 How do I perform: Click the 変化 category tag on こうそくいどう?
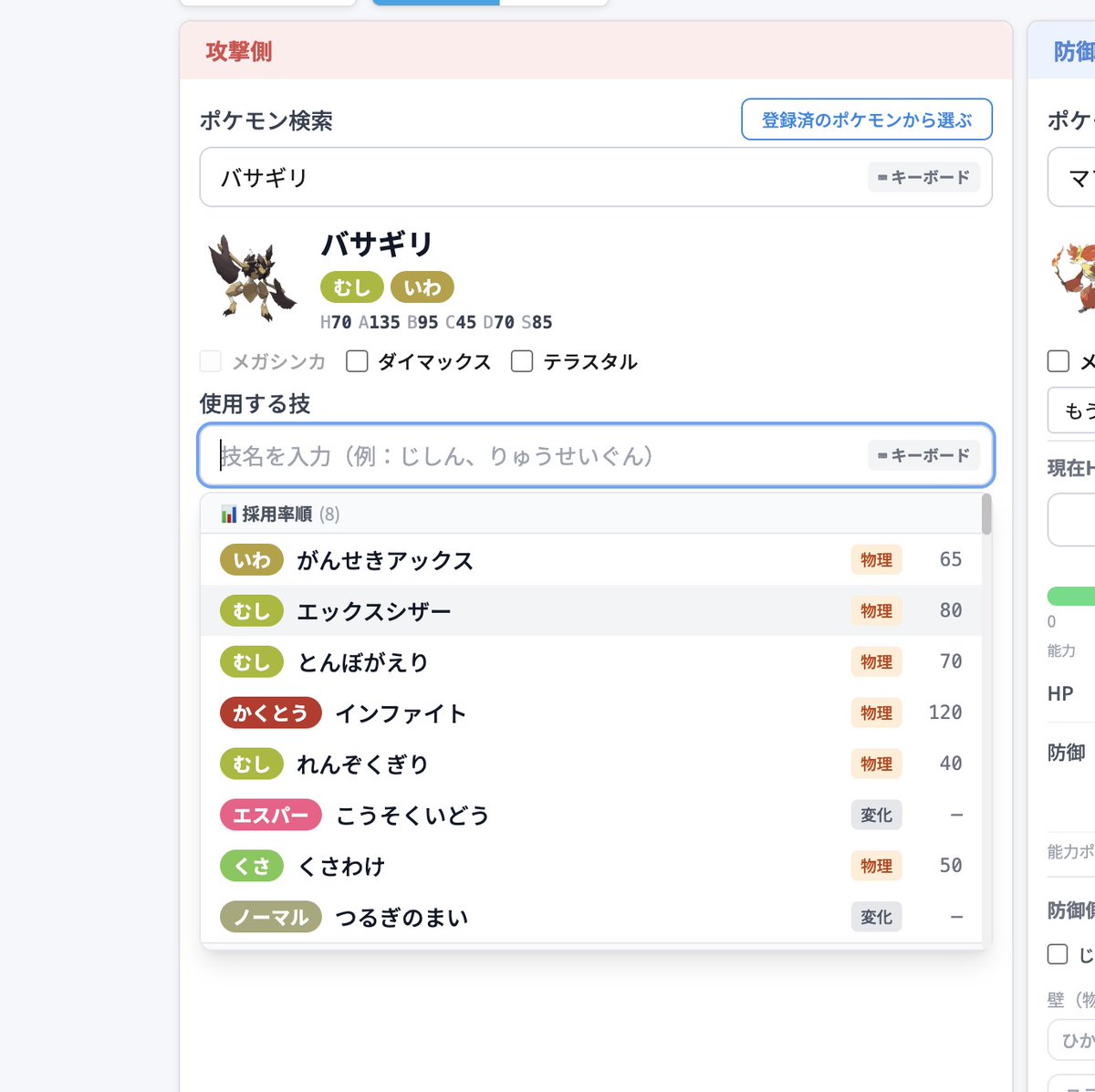(876, 816)
